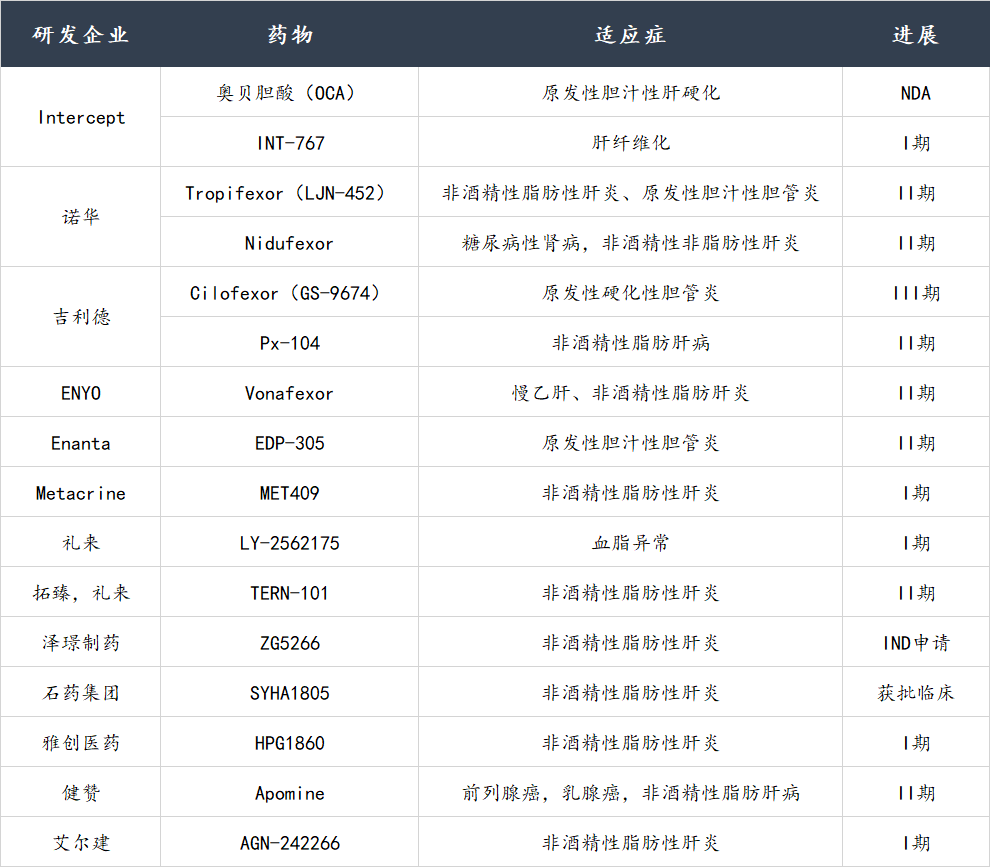Click the 非酒精性脂肪性肝炎 cell in MET409 row
Image resolution: width=990 pixels, height=867 pixels.
[630, 492]
